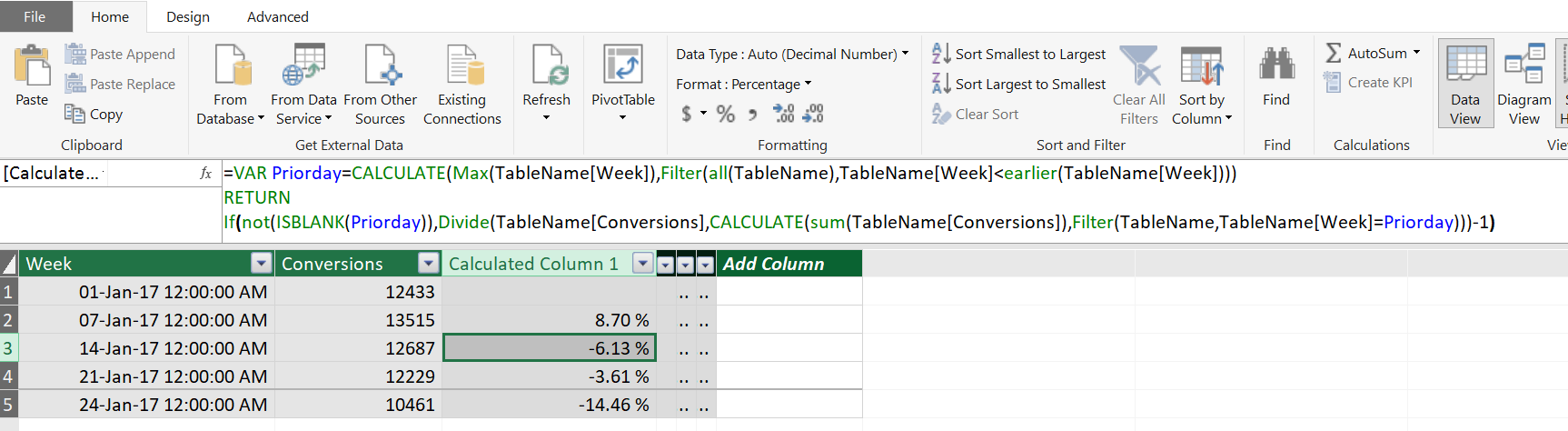The height and width of the screenshot is (431, 1568).
Task: Click cell 24-Jan-17 12:00:00 AM
Action: pos(146,405)
